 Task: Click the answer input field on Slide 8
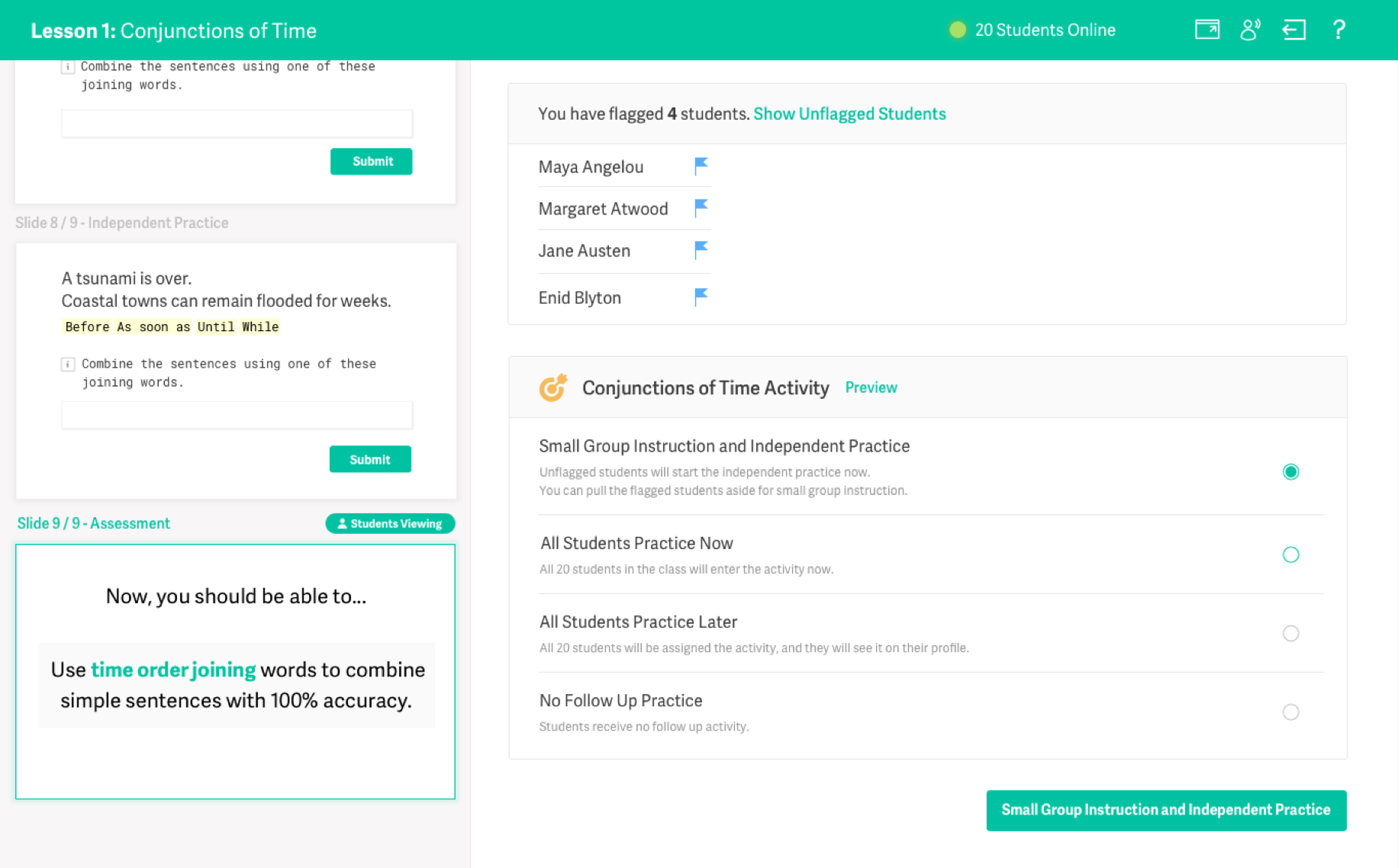pyautogui.click(x=236, y=415)
